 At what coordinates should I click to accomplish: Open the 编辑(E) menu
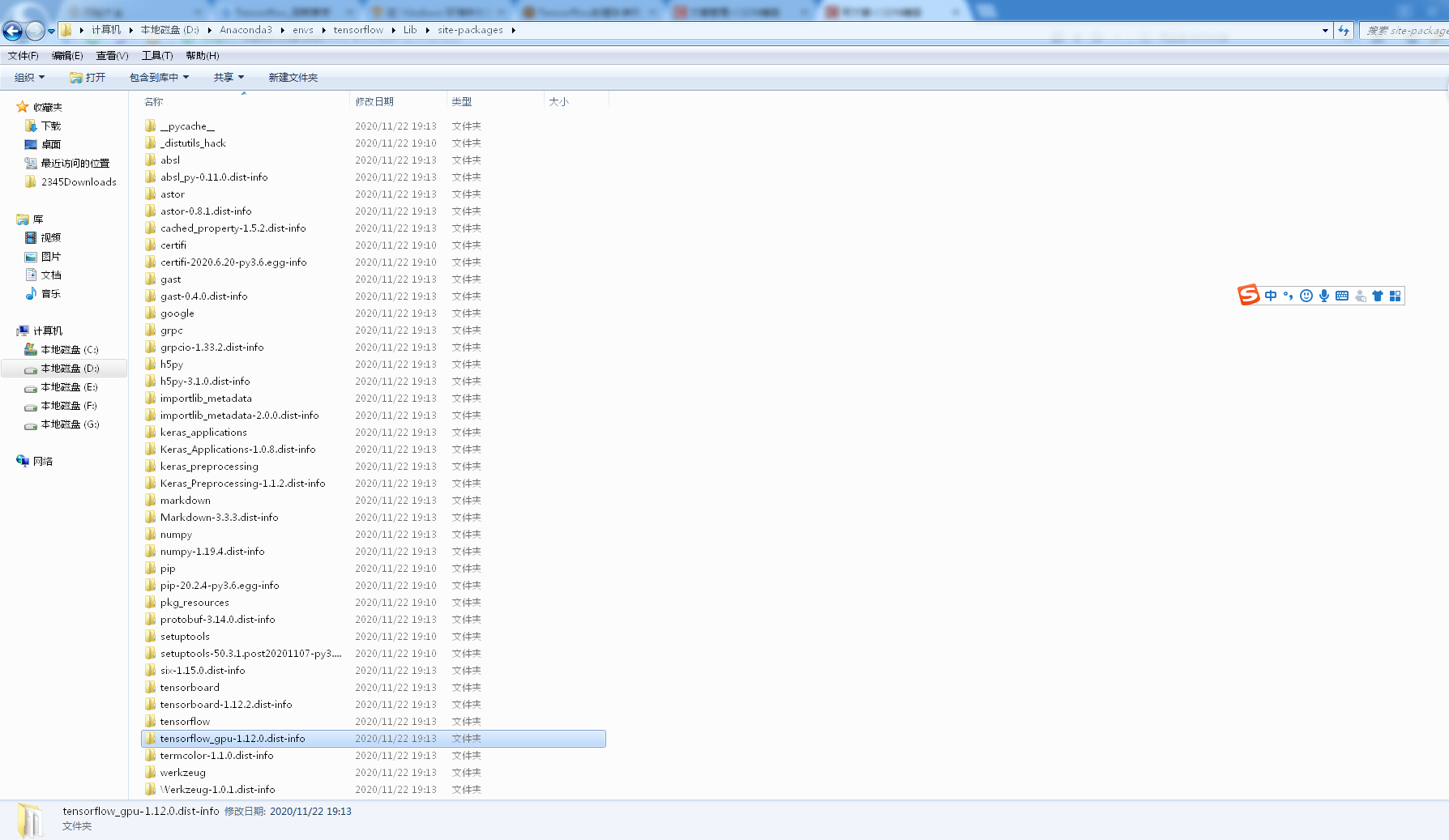(x=67, y=56)
